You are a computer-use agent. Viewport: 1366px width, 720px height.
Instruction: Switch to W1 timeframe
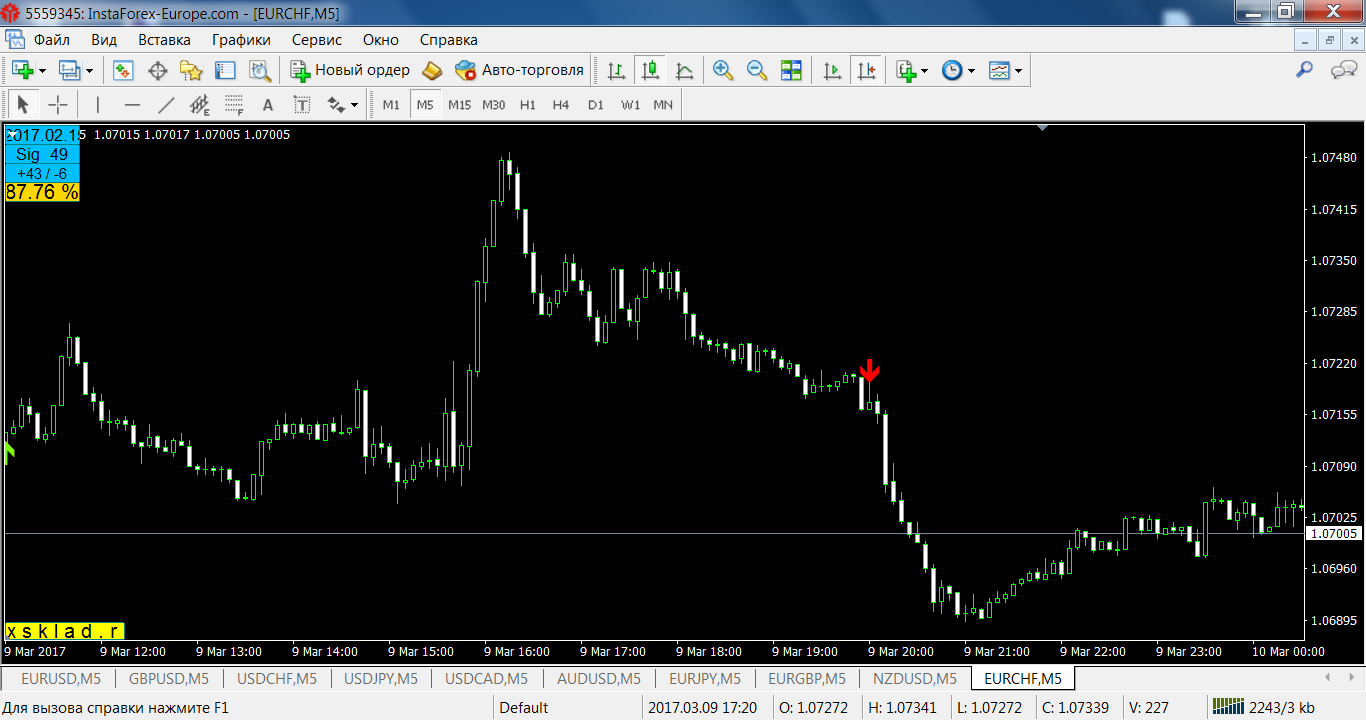pos(630,104)
